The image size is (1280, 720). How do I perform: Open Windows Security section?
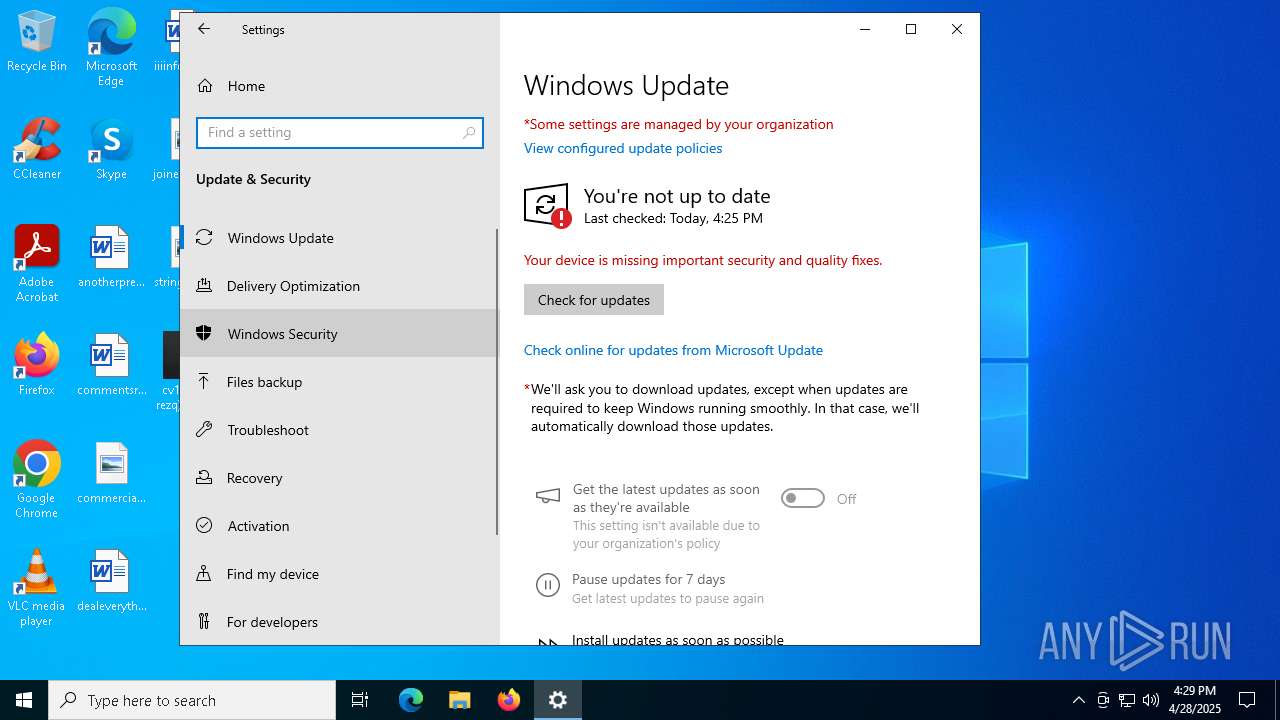(339, 334)
